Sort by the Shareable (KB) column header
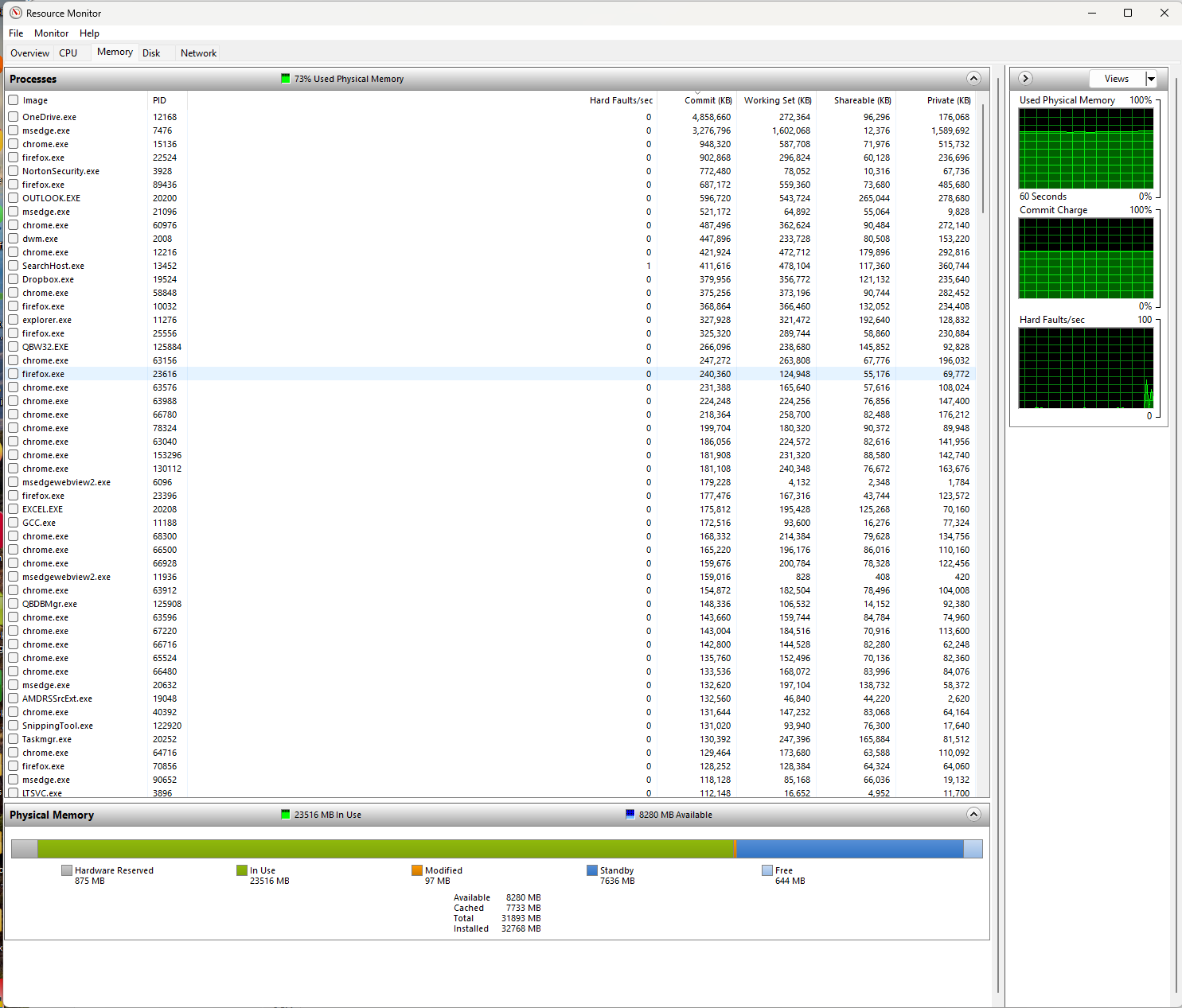 (856, 100)
